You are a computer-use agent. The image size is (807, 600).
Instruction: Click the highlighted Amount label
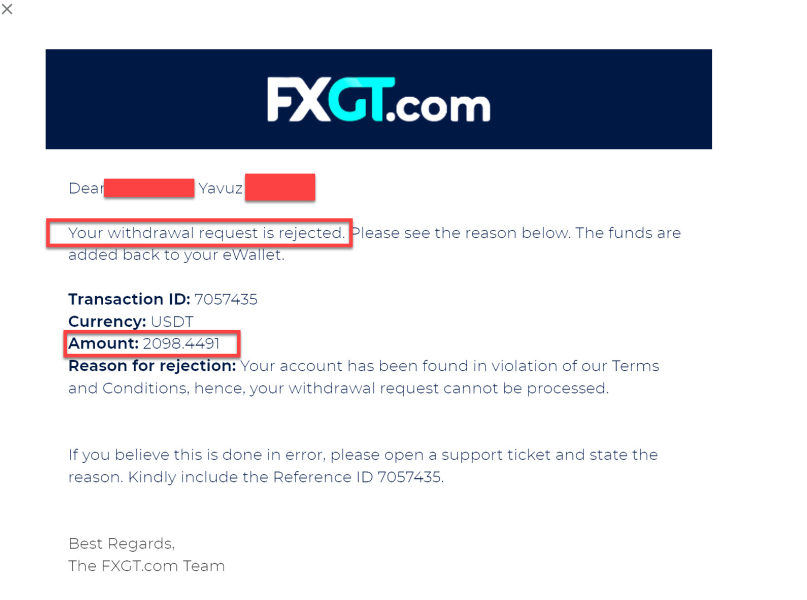coord(103,344)
